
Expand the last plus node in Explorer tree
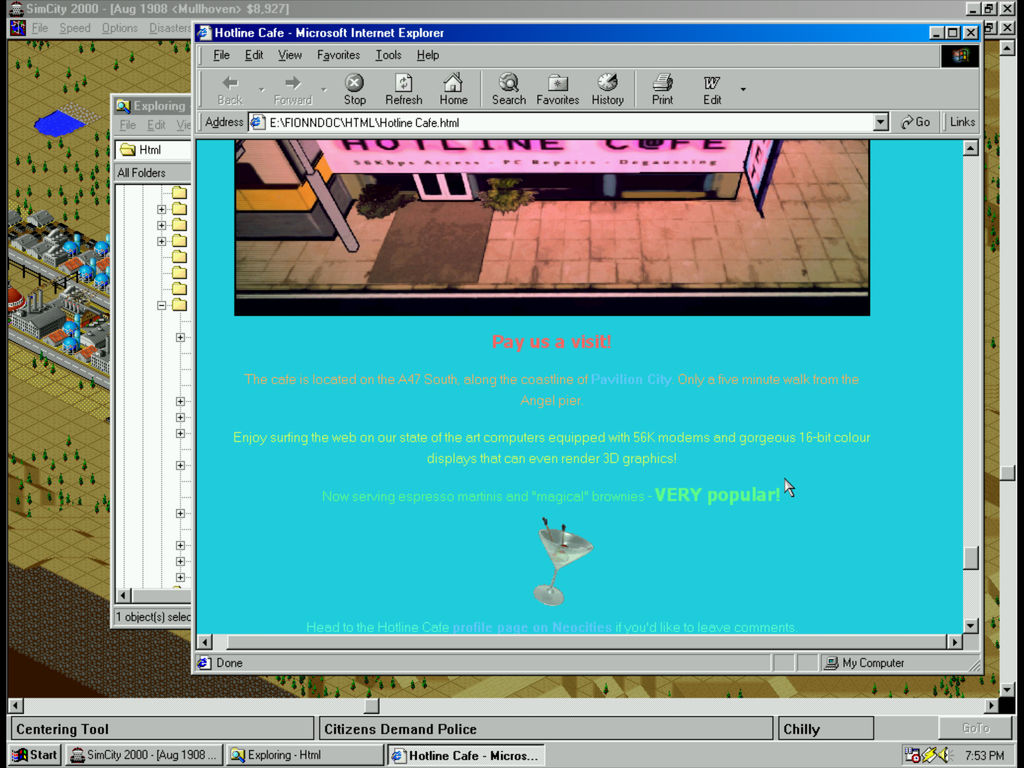tap(180, 577)
